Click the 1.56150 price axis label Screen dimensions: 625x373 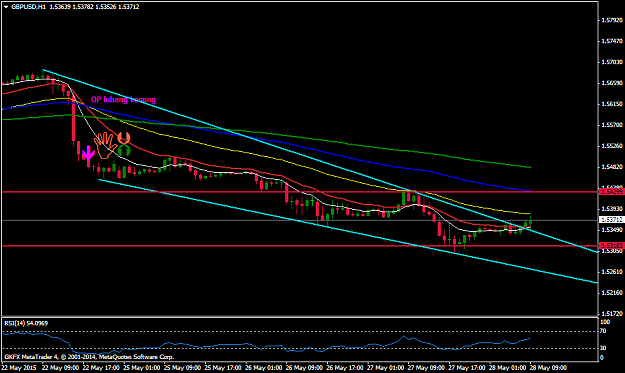pyautogui.click(x=613, y=104)
